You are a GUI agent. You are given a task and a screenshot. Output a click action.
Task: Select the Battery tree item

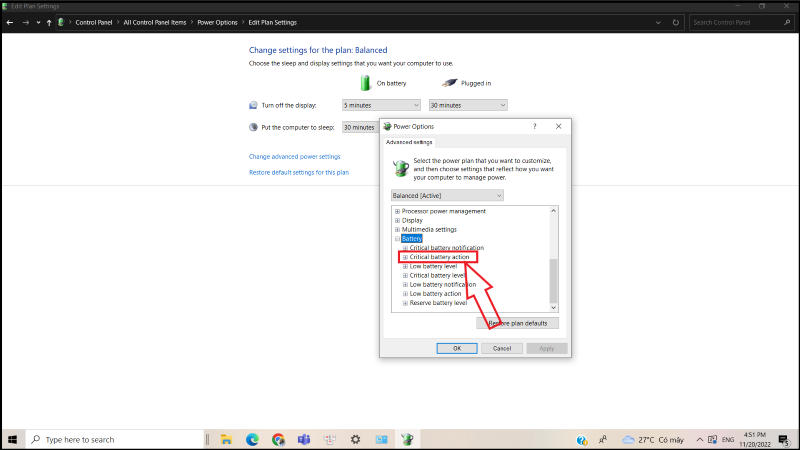(412, 239)
